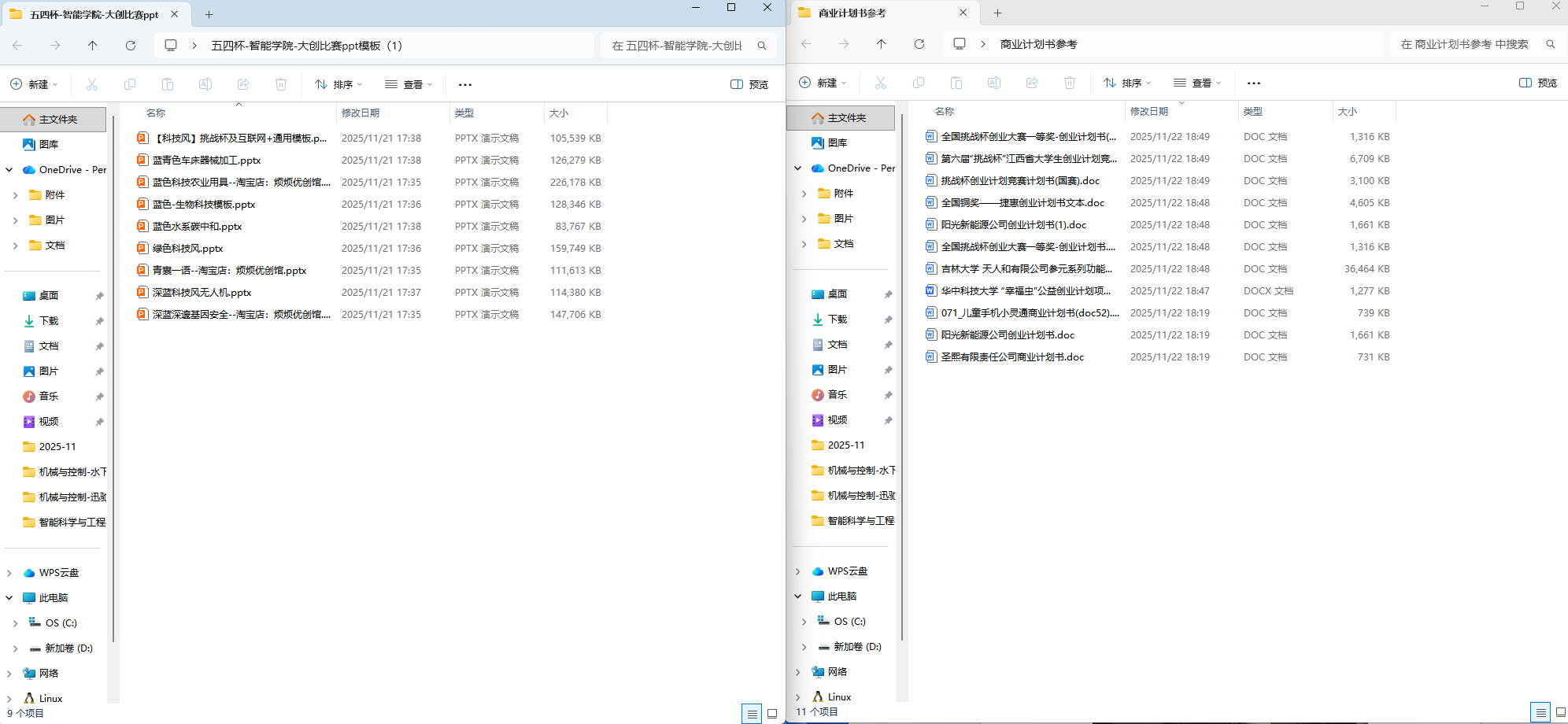Expand the WPS云盘 node in left sidebar

point(9,573)
